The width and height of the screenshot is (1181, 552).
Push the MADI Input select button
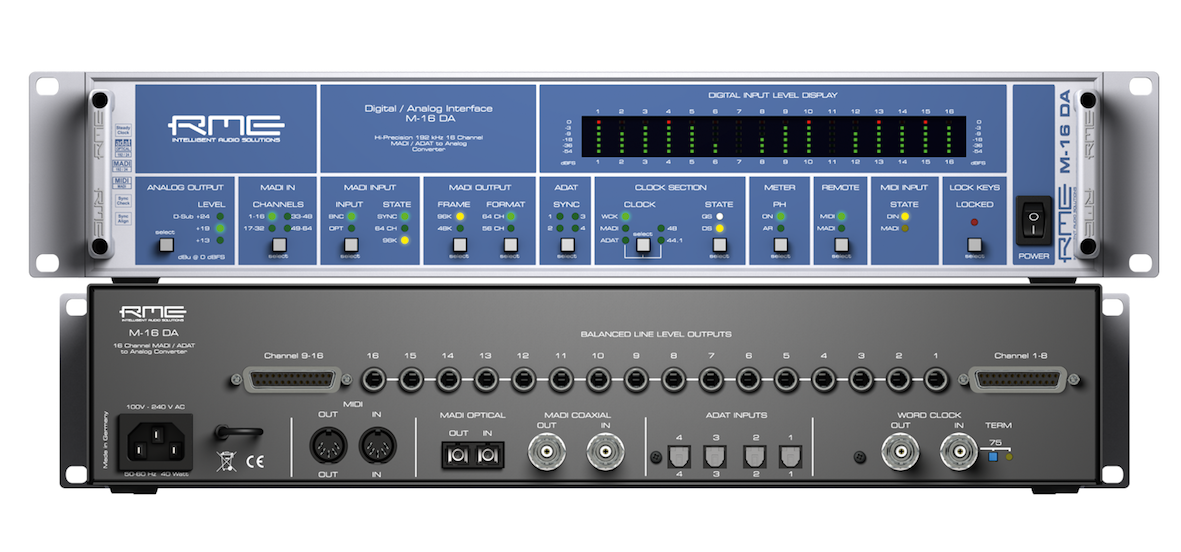350,245
